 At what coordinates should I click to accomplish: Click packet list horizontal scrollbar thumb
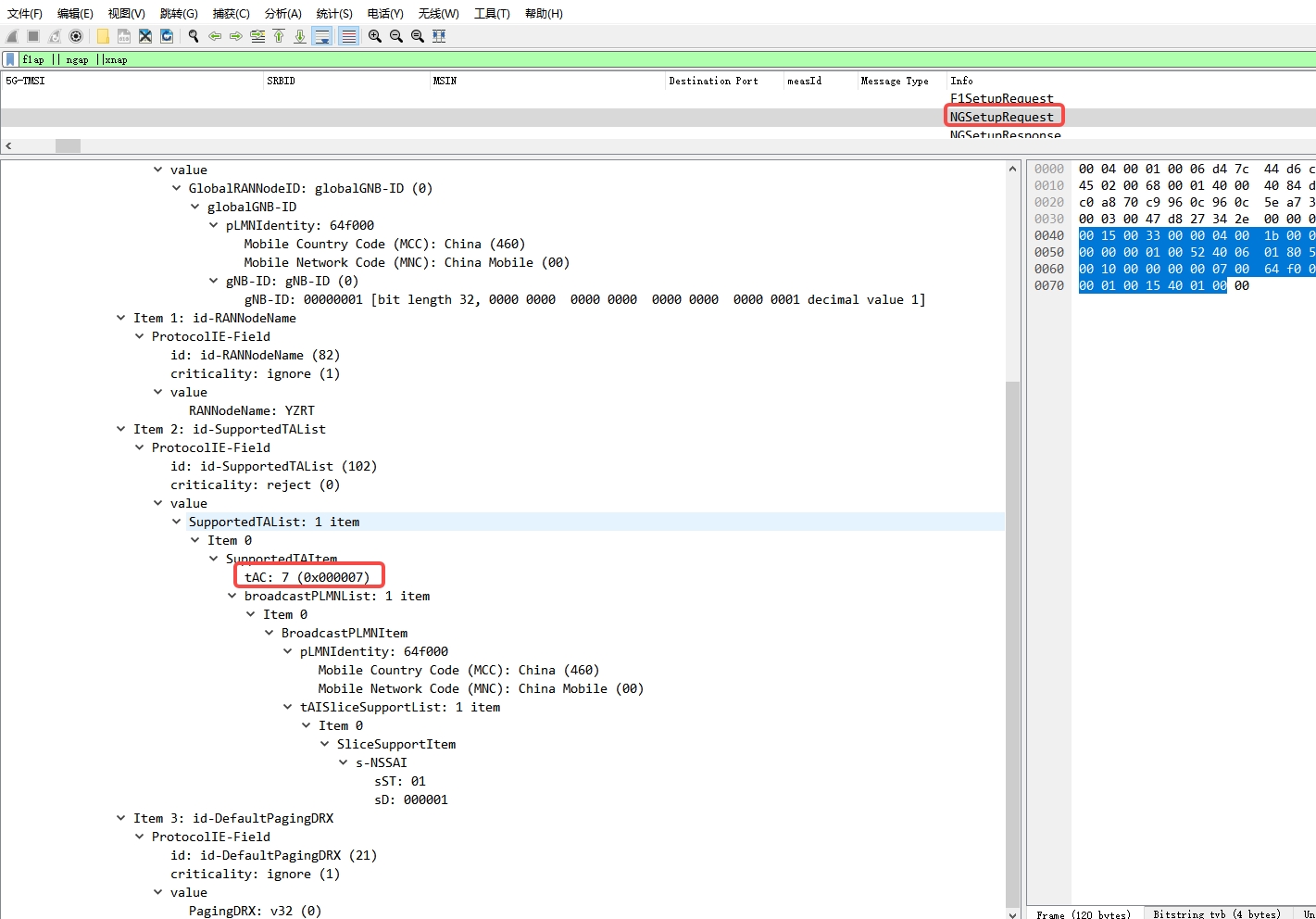(x=68, y=145)
